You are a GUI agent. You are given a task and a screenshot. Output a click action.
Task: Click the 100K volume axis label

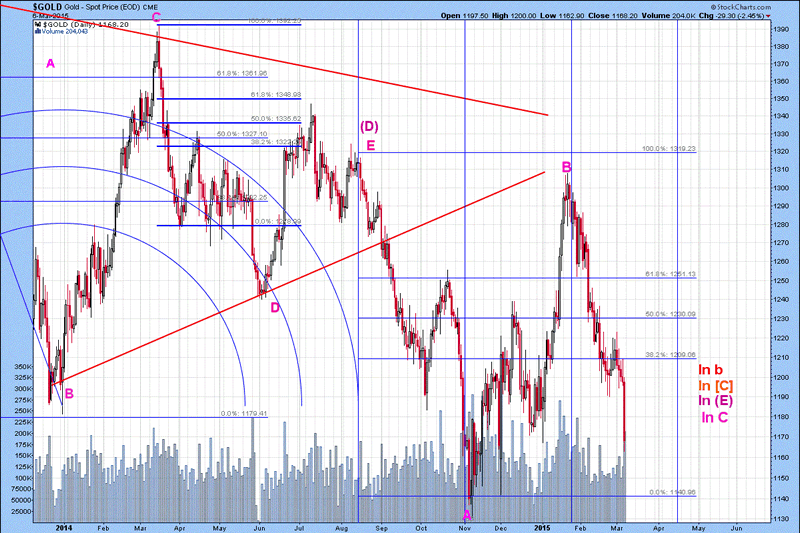point(23,478)
